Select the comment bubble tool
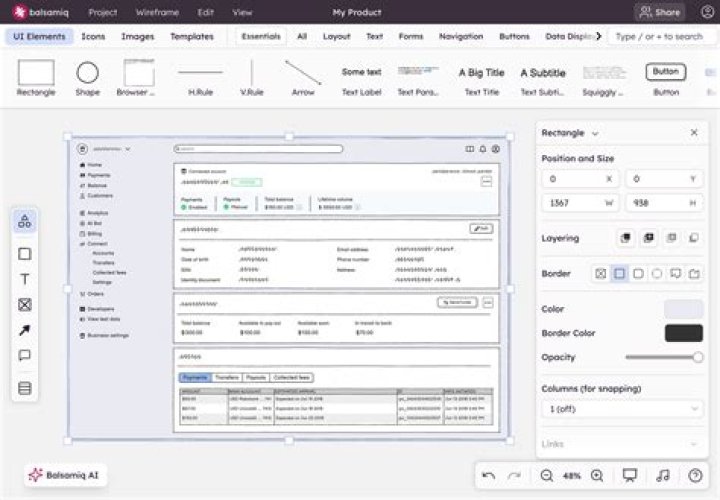The width and height of the screenshot is (720, 500). (25, 355)
